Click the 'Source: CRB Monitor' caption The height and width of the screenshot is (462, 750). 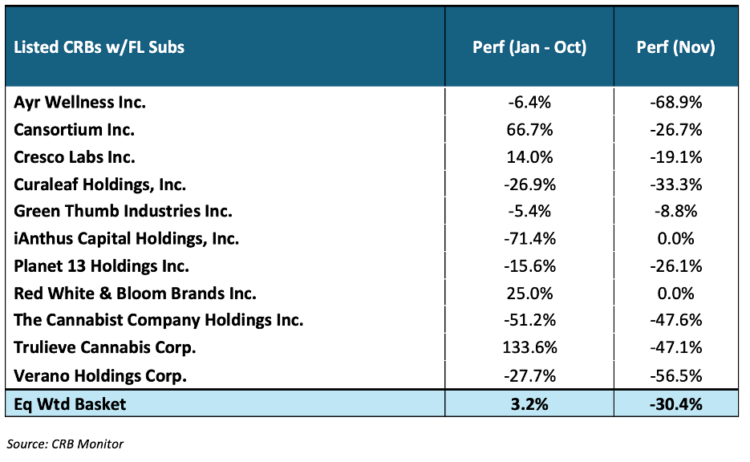tap(67, 441)
